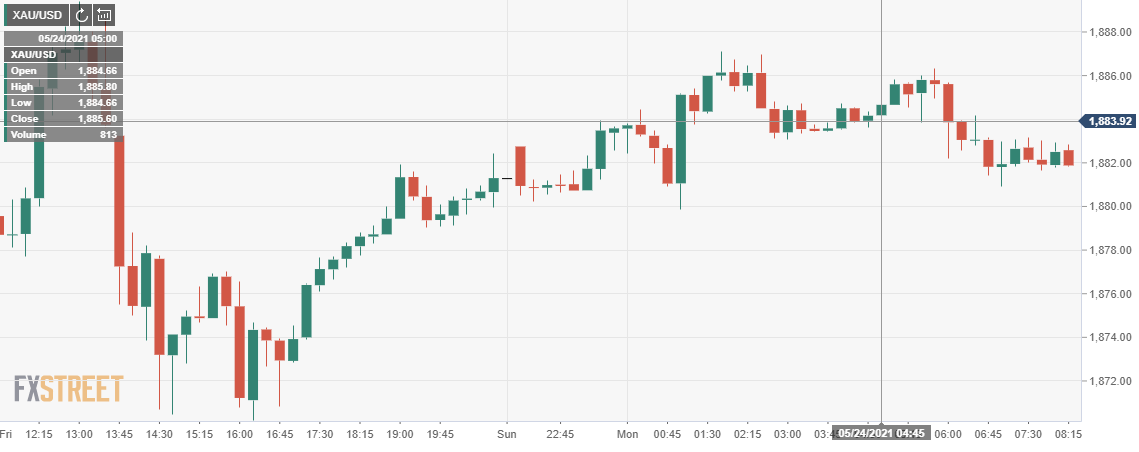Click the FXStreet logo watermark
Viewport: 1139px width, 452px height.
(68, 388)
